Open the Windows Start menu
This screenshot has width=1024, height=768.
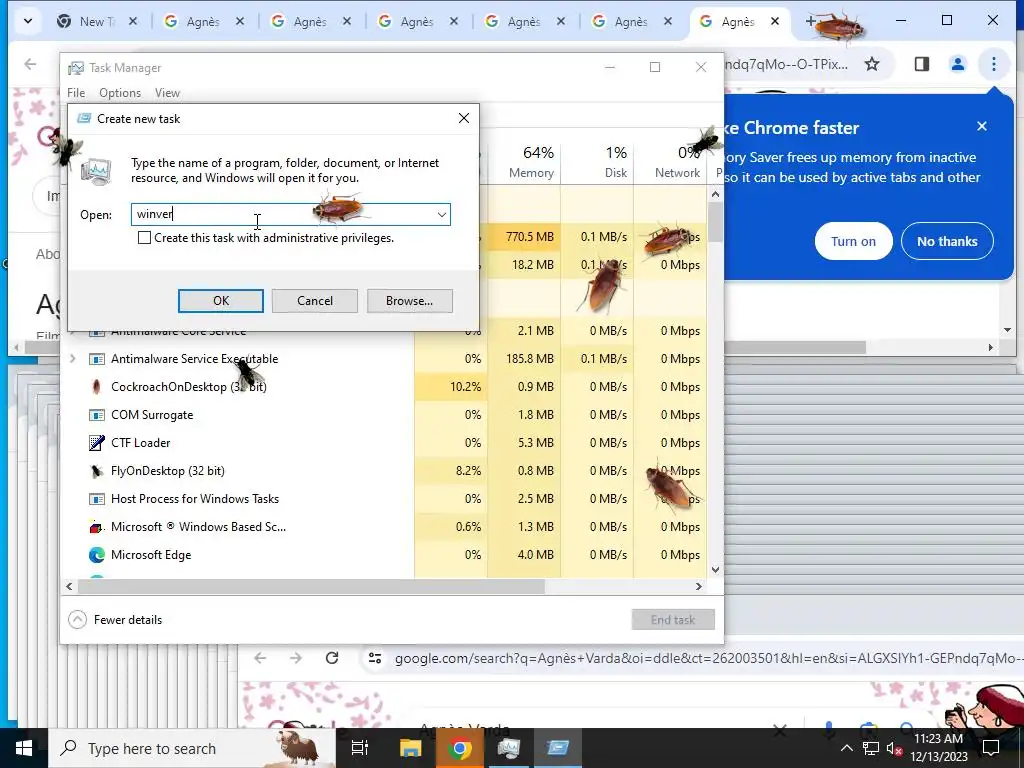24,748
